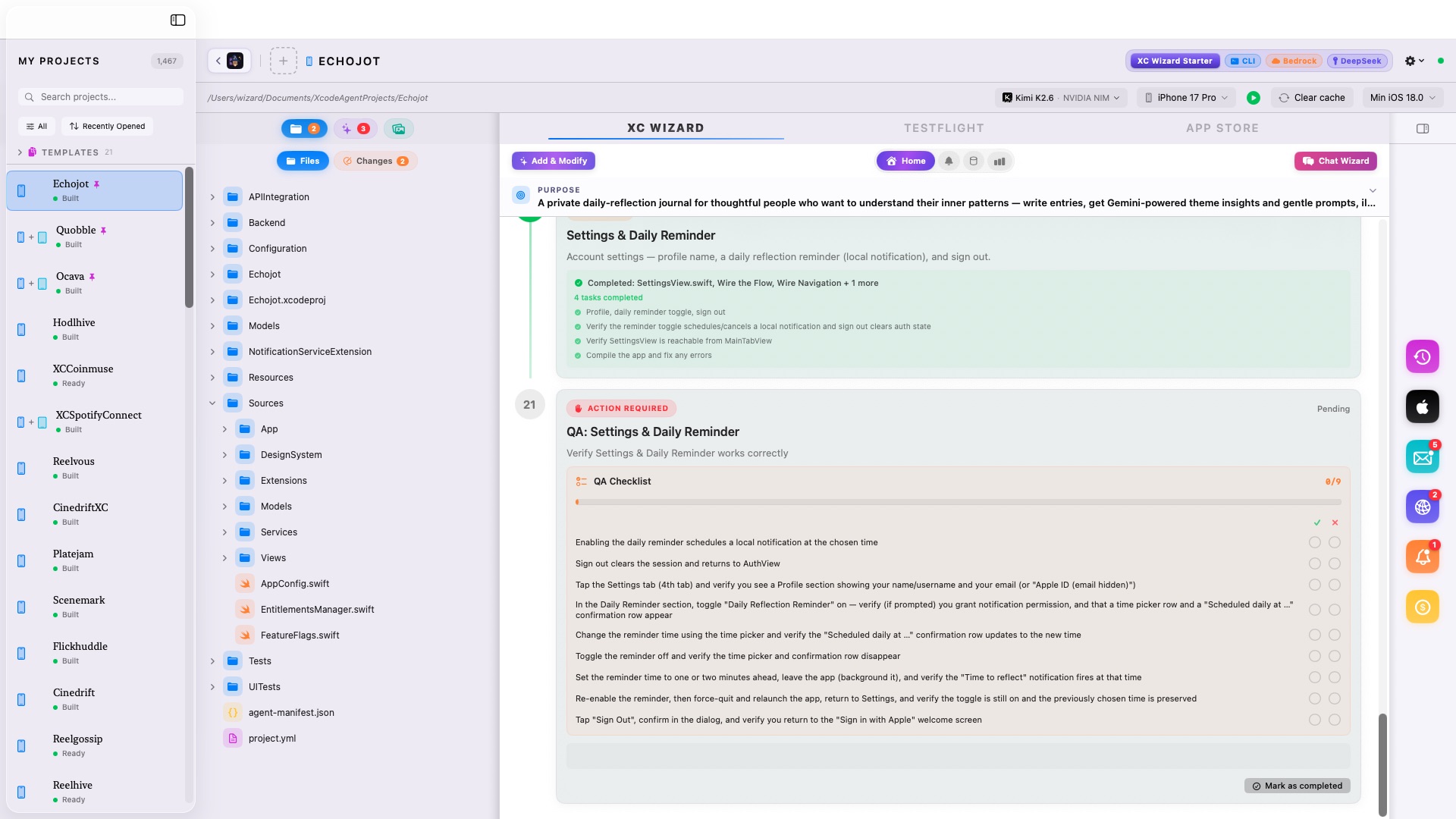Switch to the APP STORE tab

click(1222, 128)
